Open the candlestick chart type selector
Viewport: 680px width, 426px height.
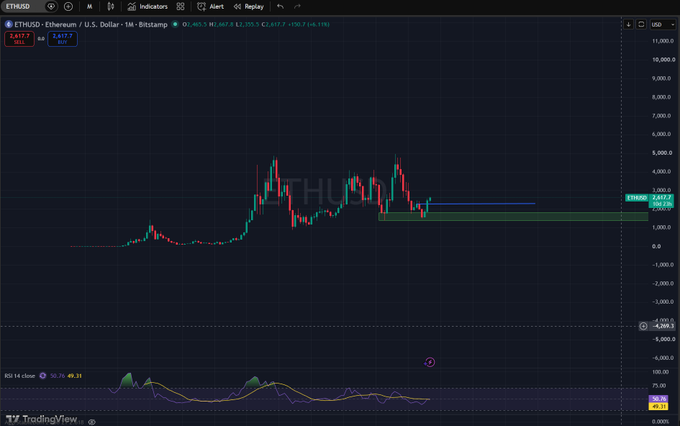coord(111,7)
